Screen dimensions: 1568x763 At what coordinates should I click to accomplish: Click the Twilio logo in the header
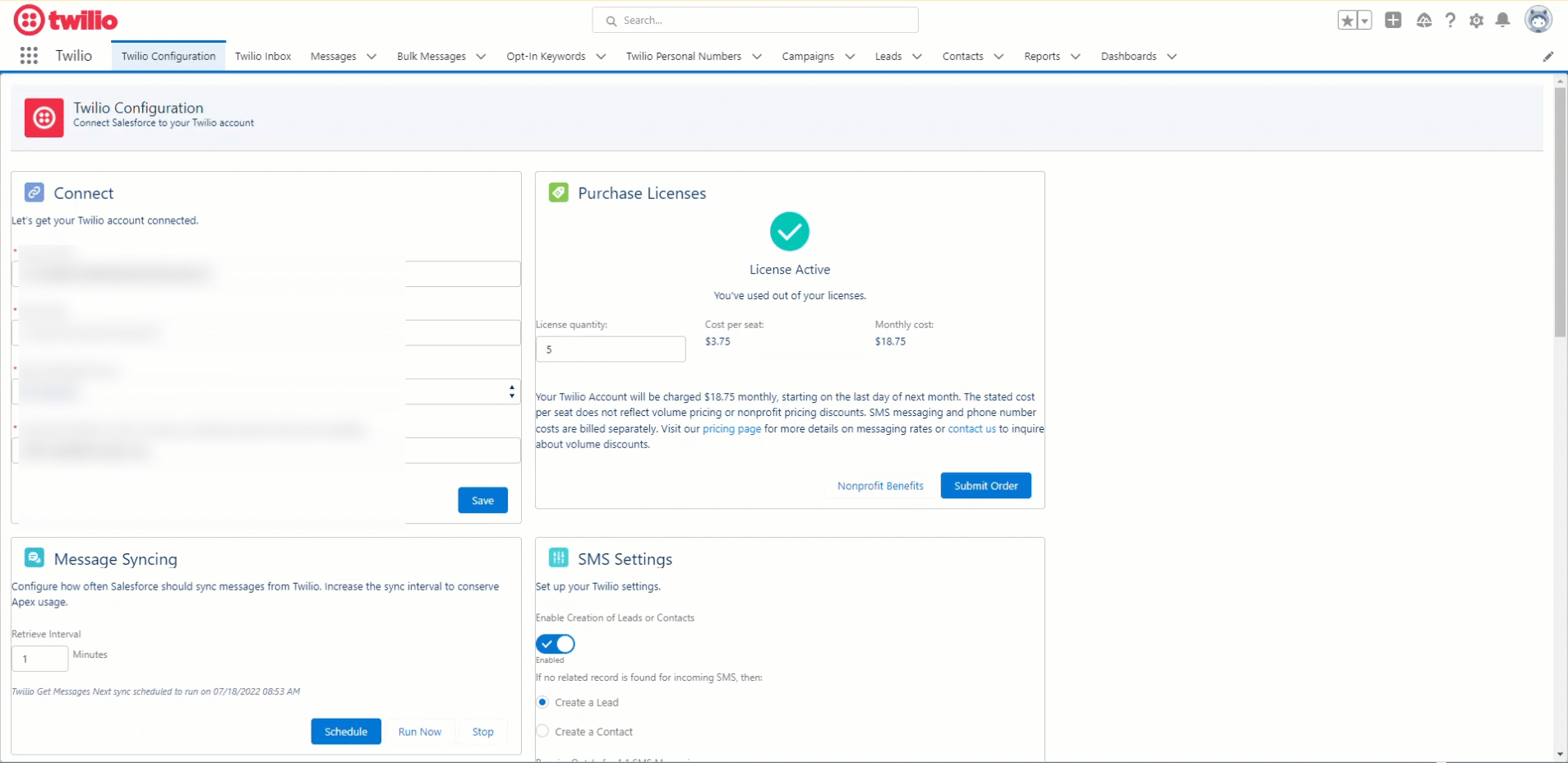pyautogui.click(x=66, y=20)
